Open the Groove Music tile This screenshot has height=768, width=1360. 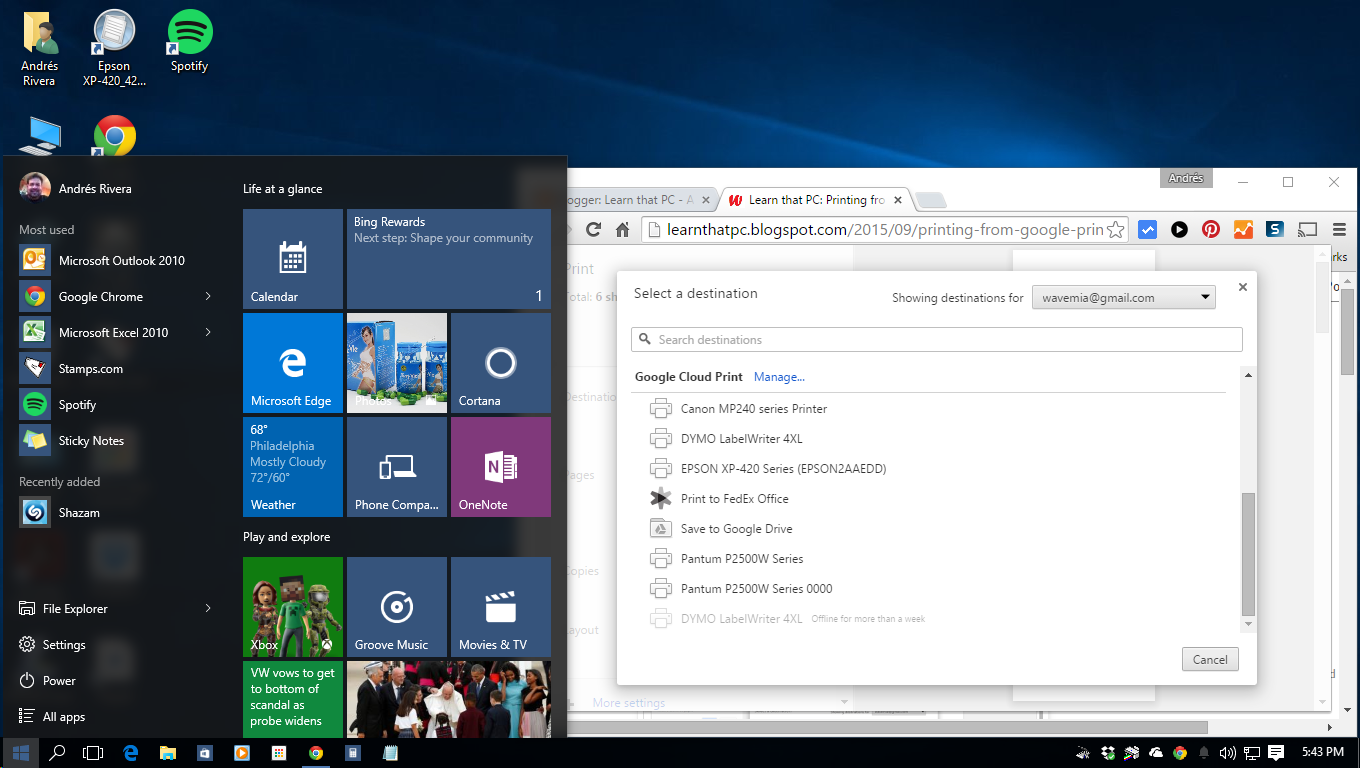[x=397, y=607]
